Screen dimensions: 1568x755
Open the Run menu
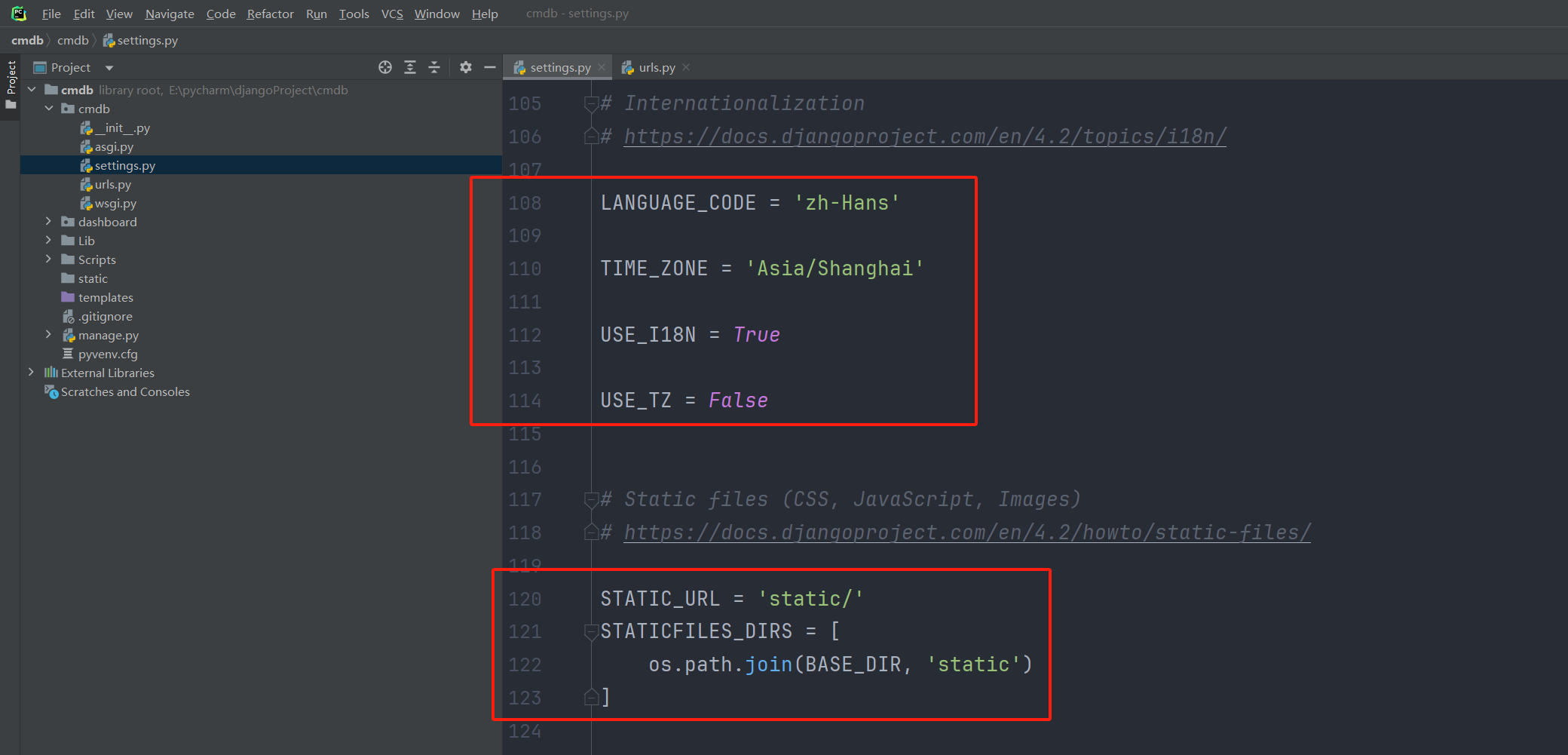(x=317, y=14)
